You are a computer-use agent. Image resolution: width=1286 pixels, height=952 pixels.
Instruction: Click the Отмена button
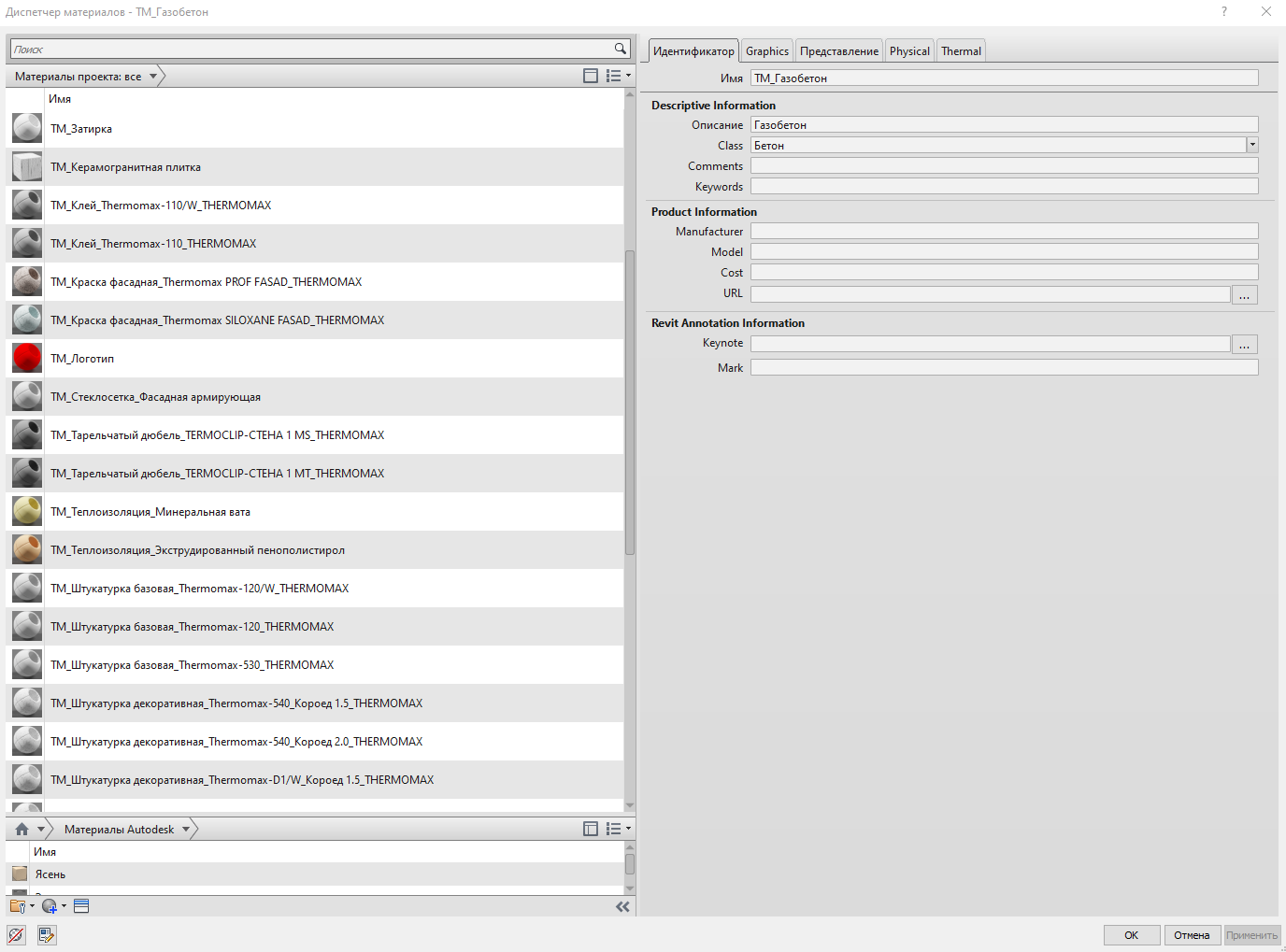click(x=1192, y=935)
